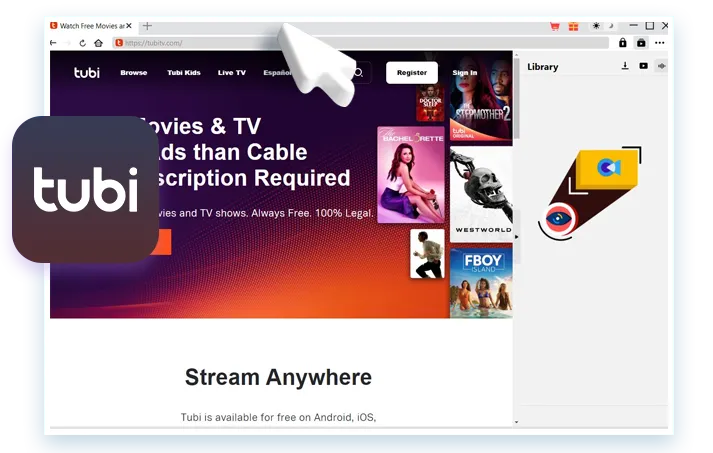Open The Bachelorette poster
The image size is (713, 453).
coord(411,175)
